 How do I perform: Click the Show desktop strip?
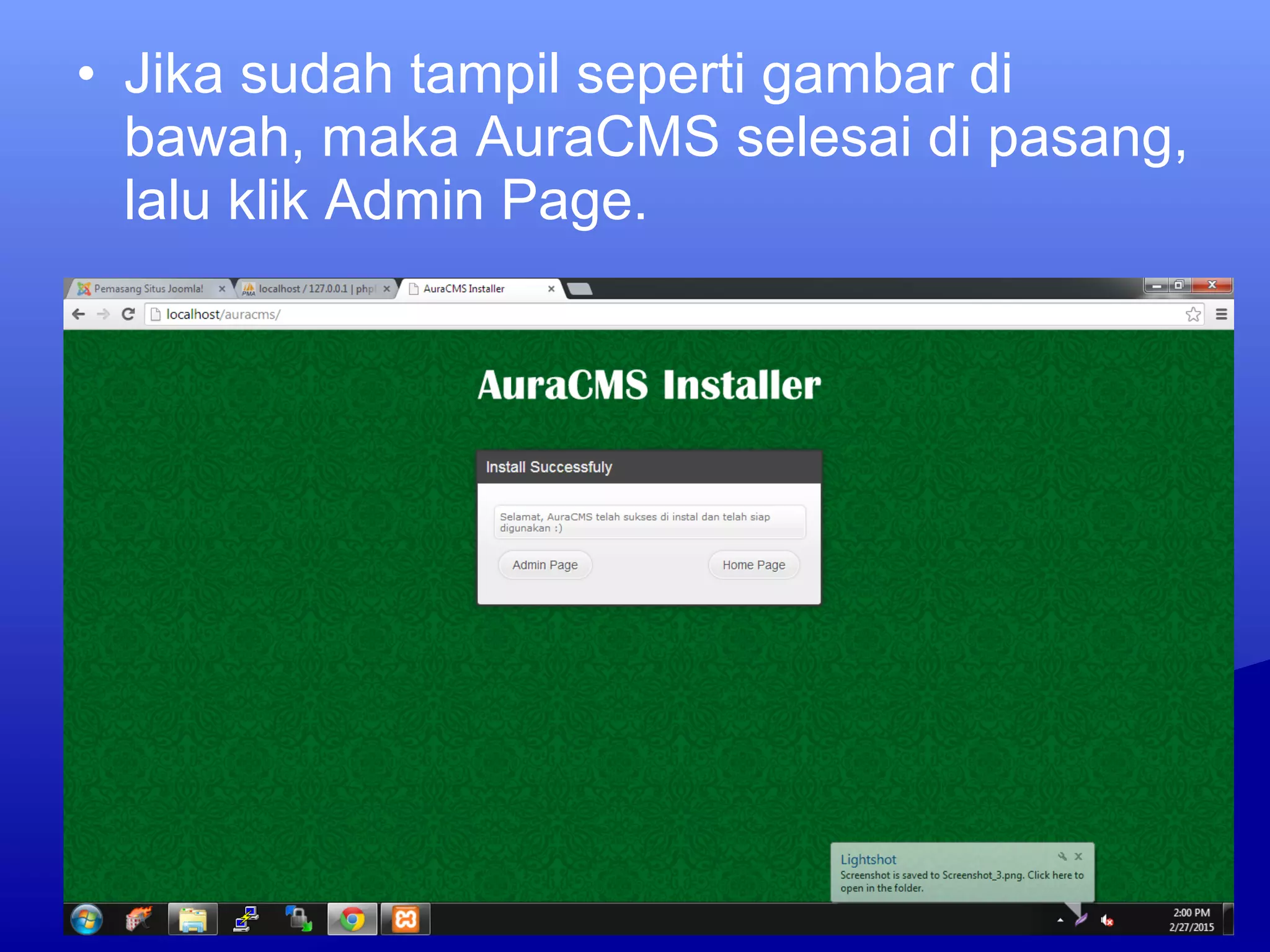click(x=1228, y=919)
